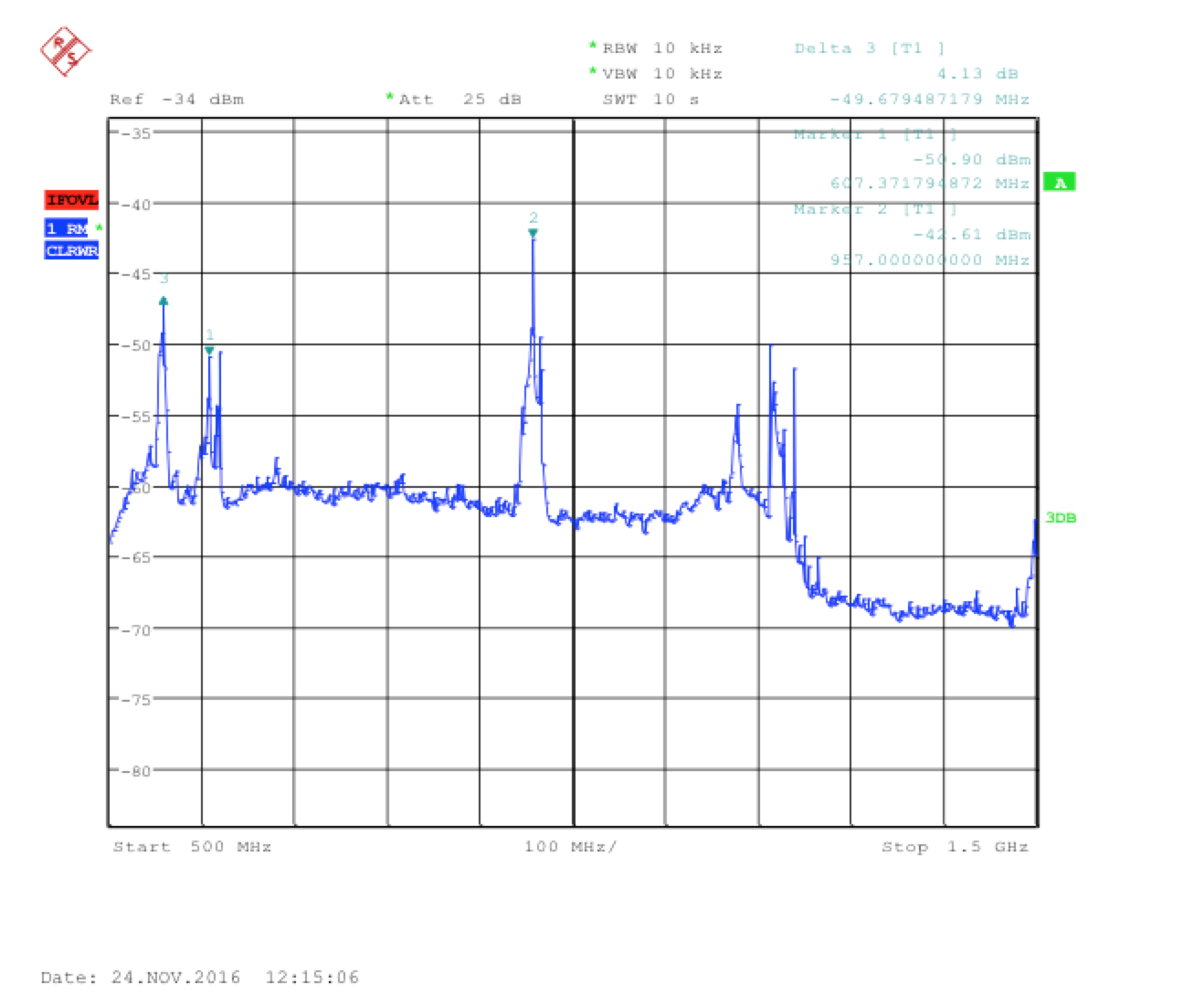Click the Stop 1.5 GHz frequency label
Viewport: 1204px width, 1005px height.
click(x=955, y=847)
